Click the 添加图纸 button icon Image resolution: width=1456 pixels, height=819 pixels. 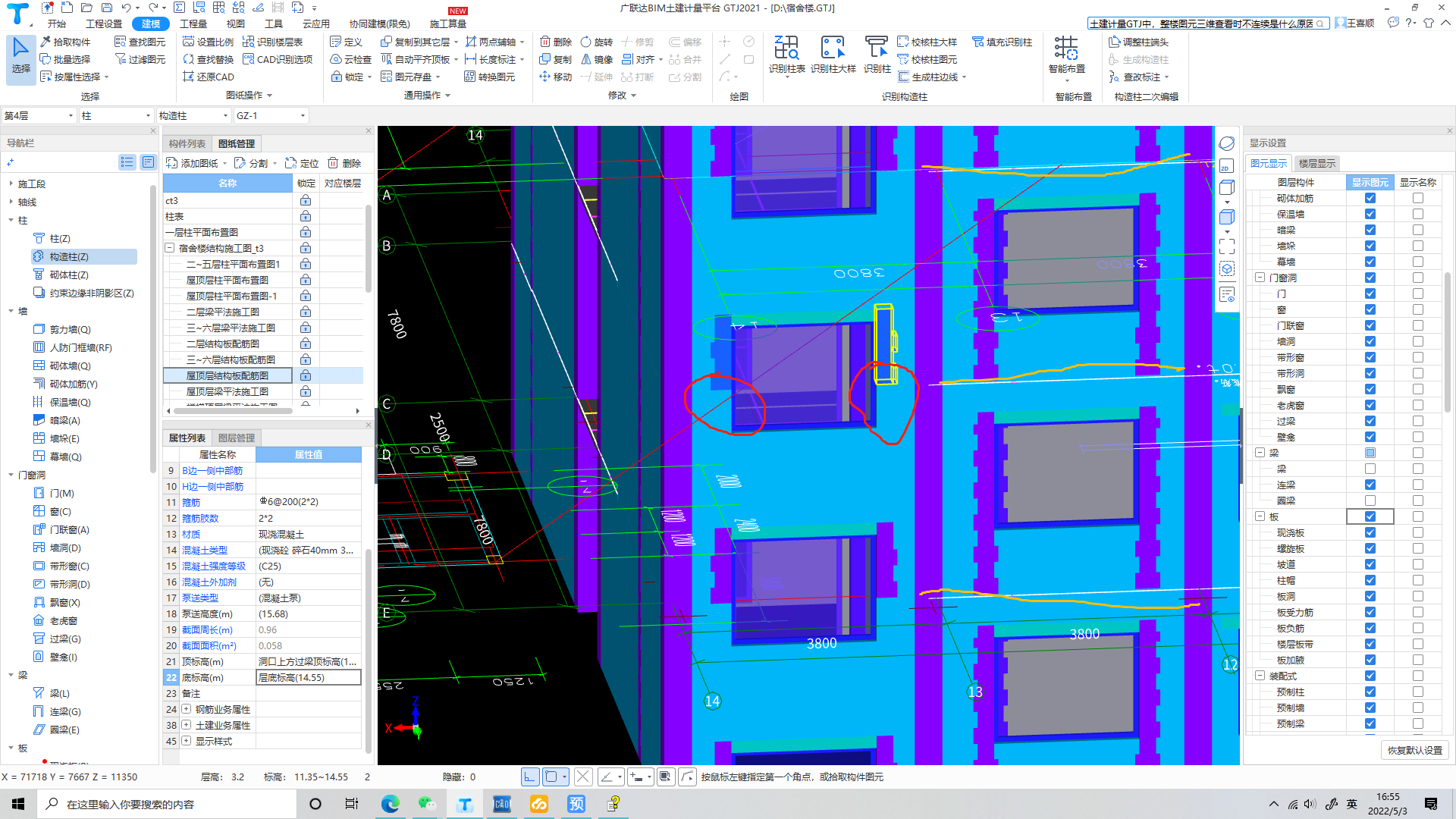(x=171, y=163)
